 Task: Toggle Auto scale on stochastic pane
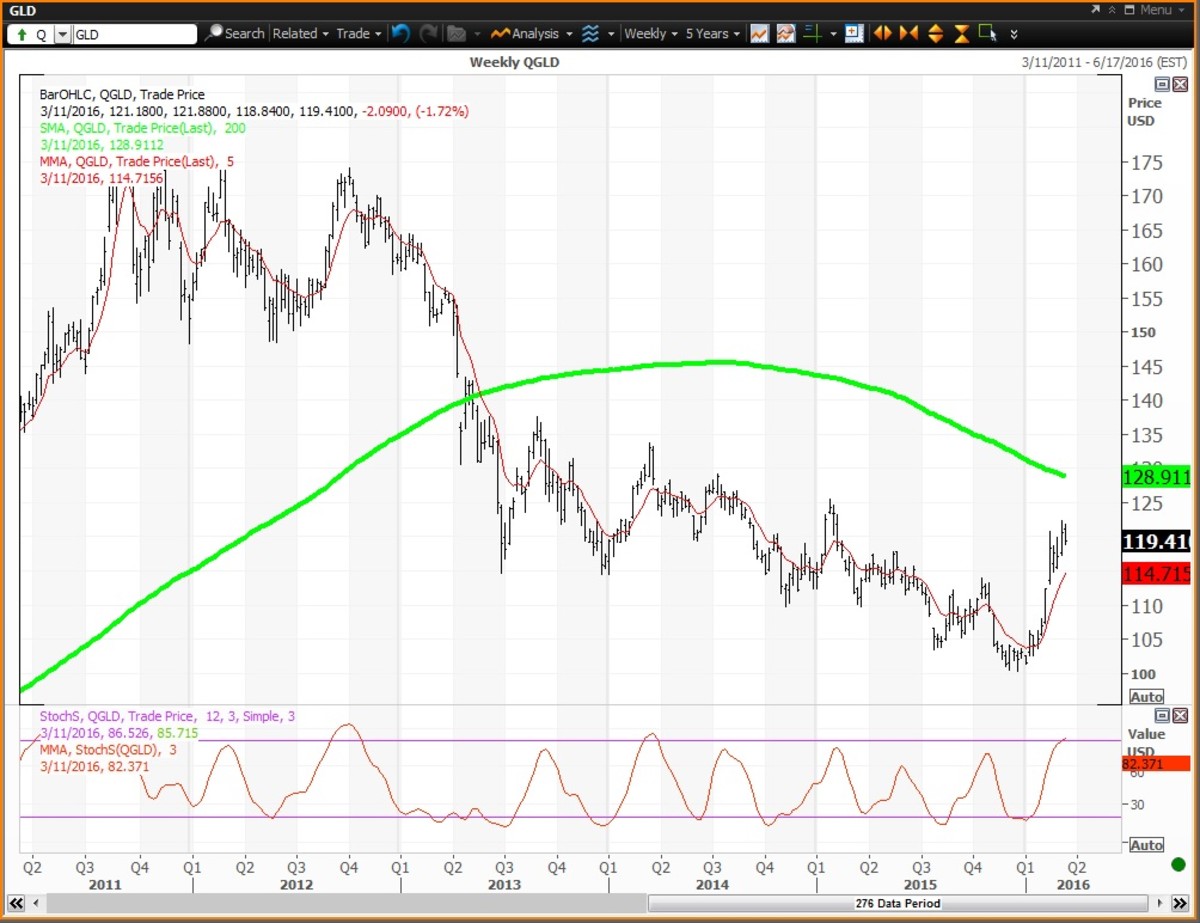pos(1146,845)
